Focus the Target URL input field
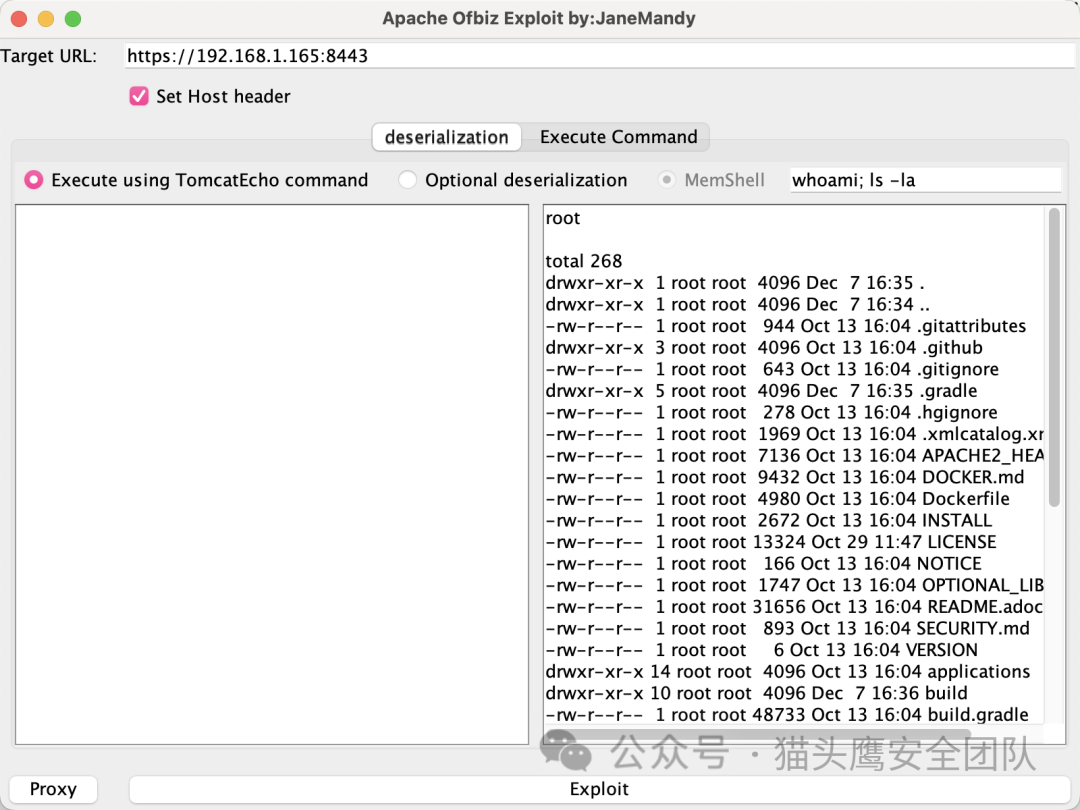This screenshot has height=810, width=1080. tap(599, 56)
